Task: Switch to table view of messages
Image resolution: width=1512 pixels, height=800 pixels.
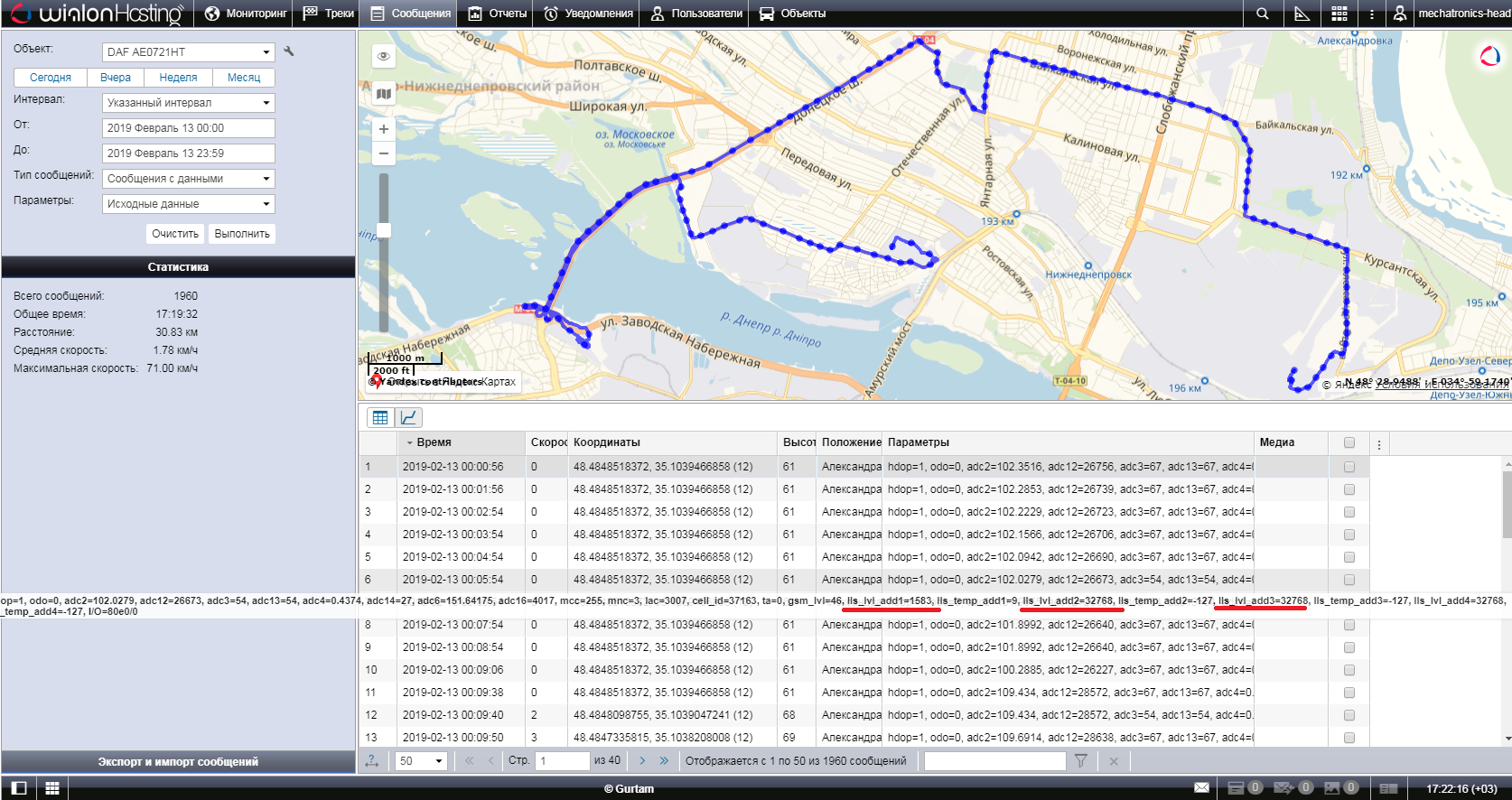Action: pyautogui.click(x=380, y=417)
